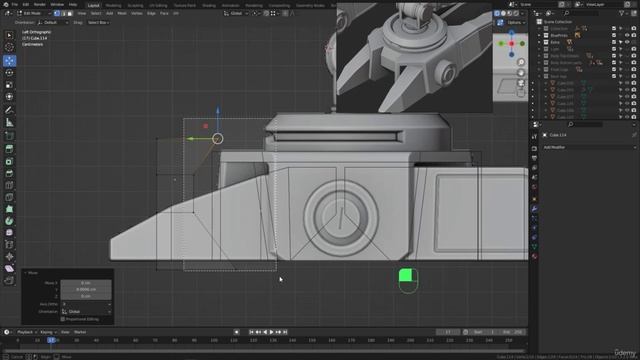
Task: Select the Loop Cut tool
Action: coord(9,185)
